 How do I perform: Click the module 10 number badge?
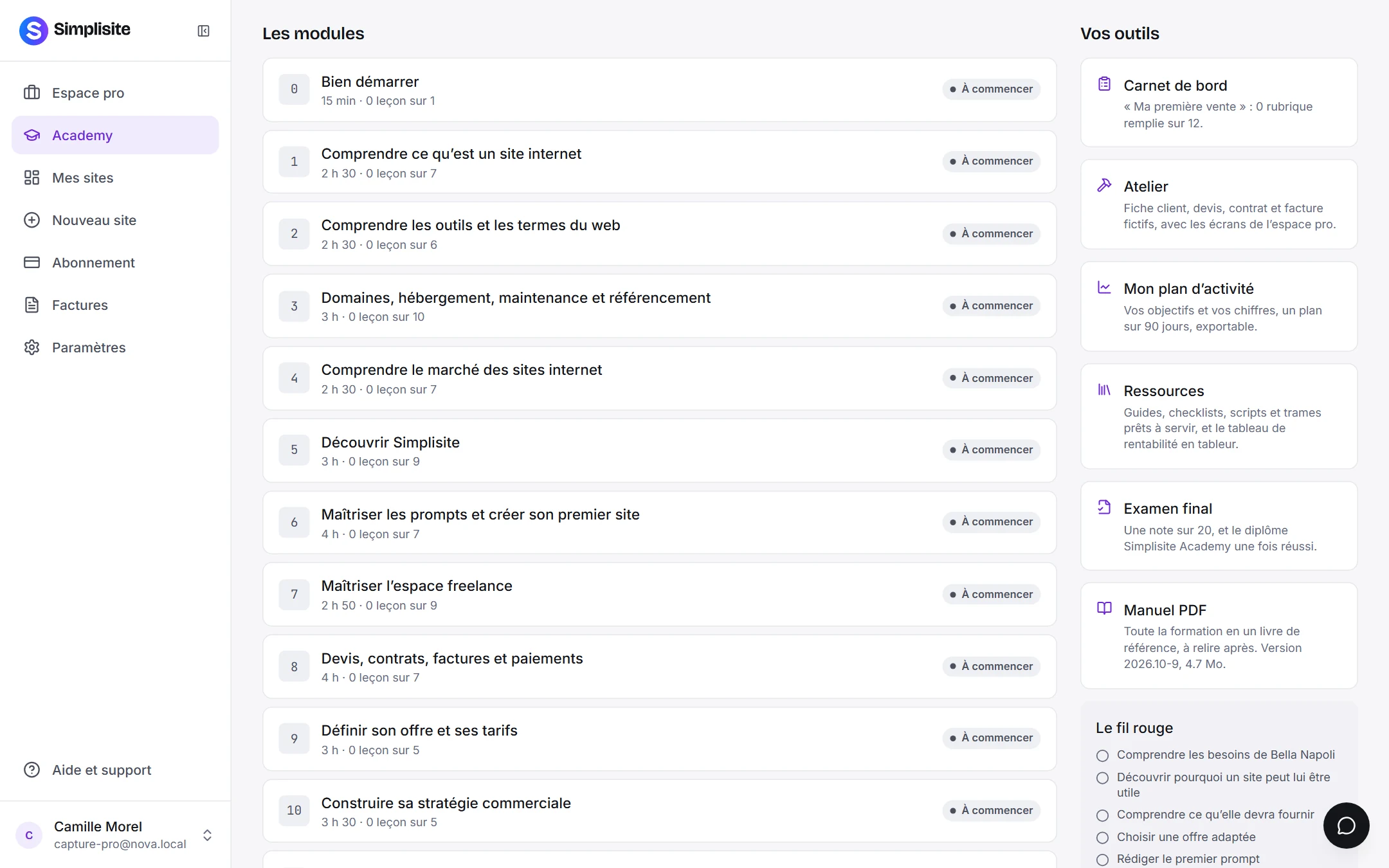tap(294, 811)
